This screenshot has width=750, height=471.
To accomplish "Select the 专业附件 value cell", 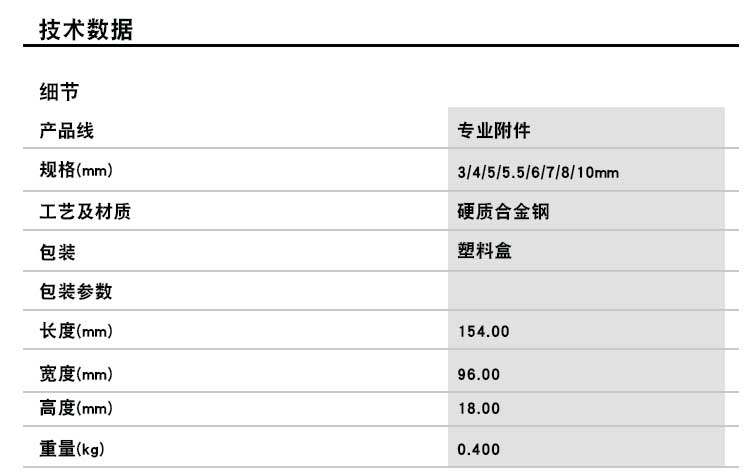I will coord(501,131).
